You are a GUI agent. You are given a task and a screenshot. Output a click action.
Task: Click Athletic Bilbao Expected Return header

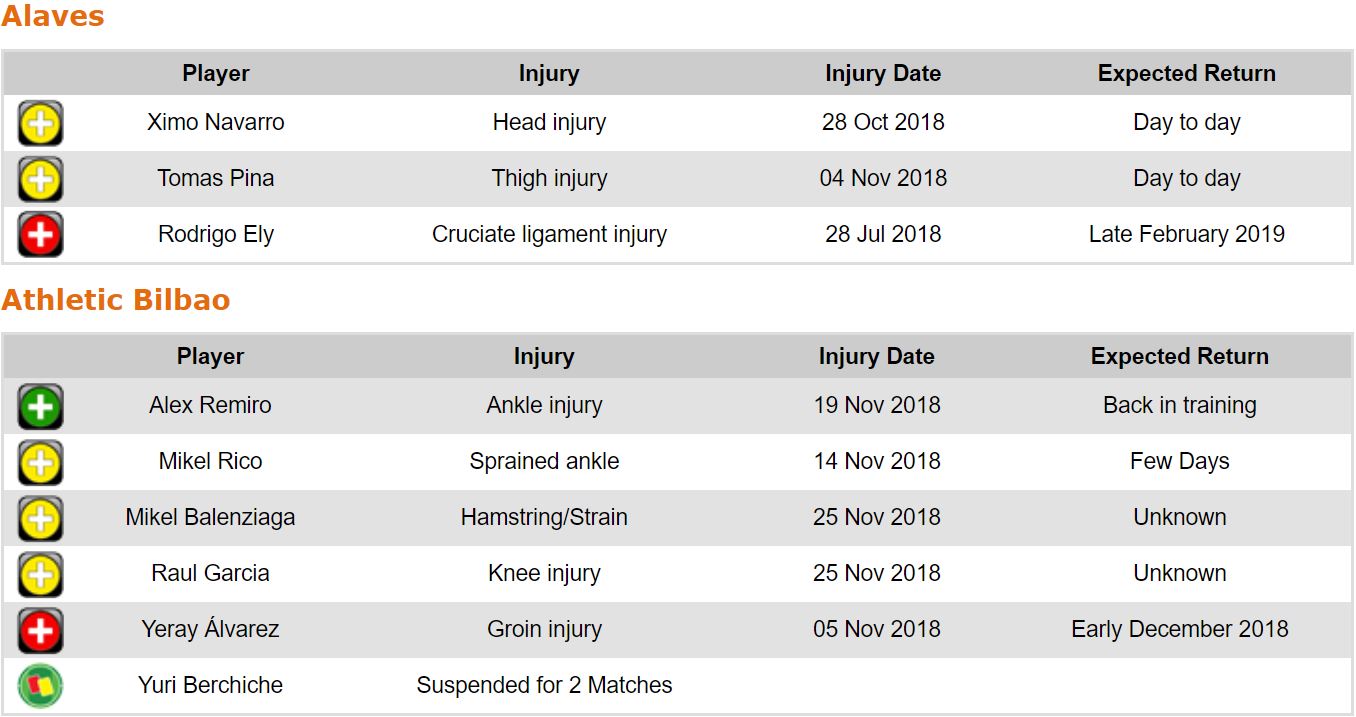click(1179, 357)
